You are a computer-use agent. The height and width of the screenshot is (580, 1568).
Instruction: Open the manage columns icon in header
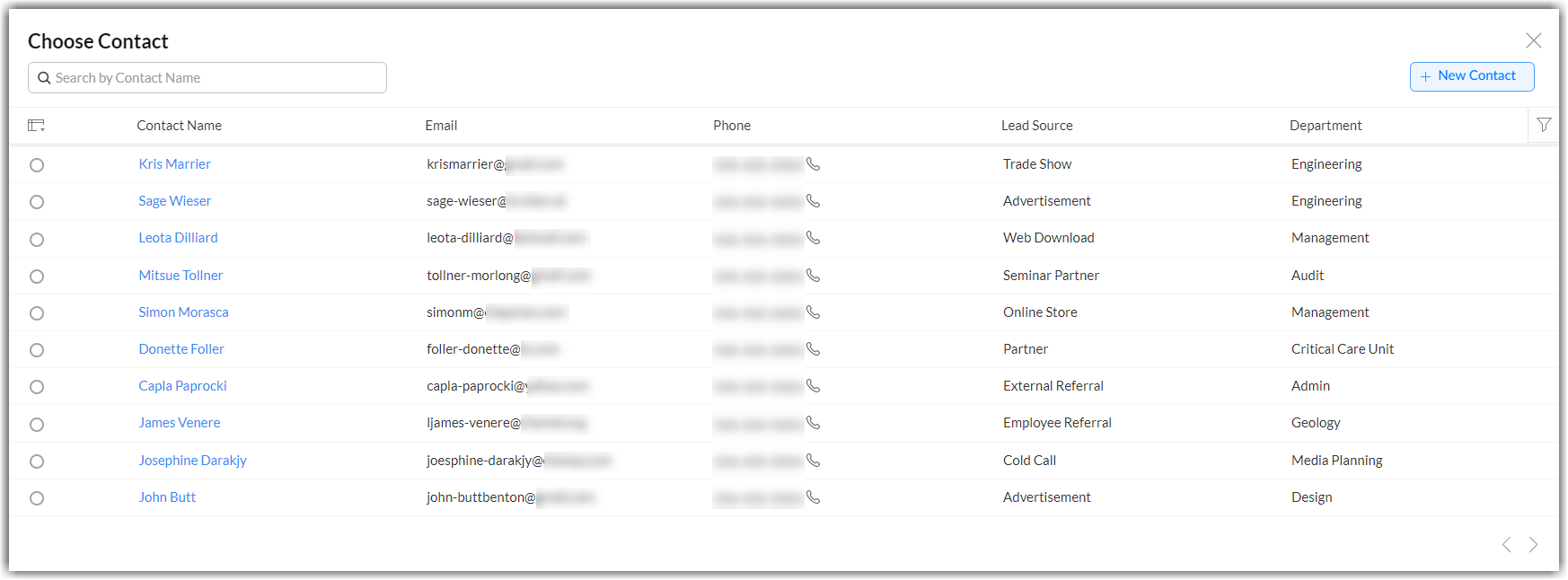click(36, 126)
